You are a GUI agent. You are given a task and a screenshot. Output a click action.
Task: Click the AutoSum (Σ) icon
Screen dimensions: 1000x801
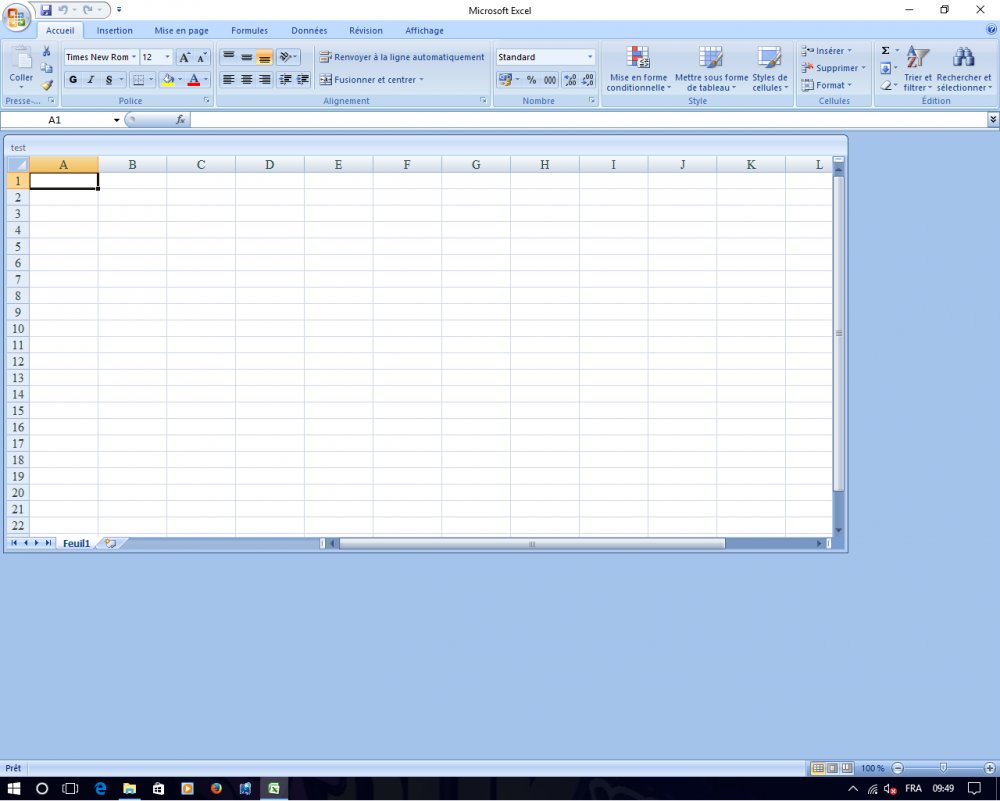[884, 48]
